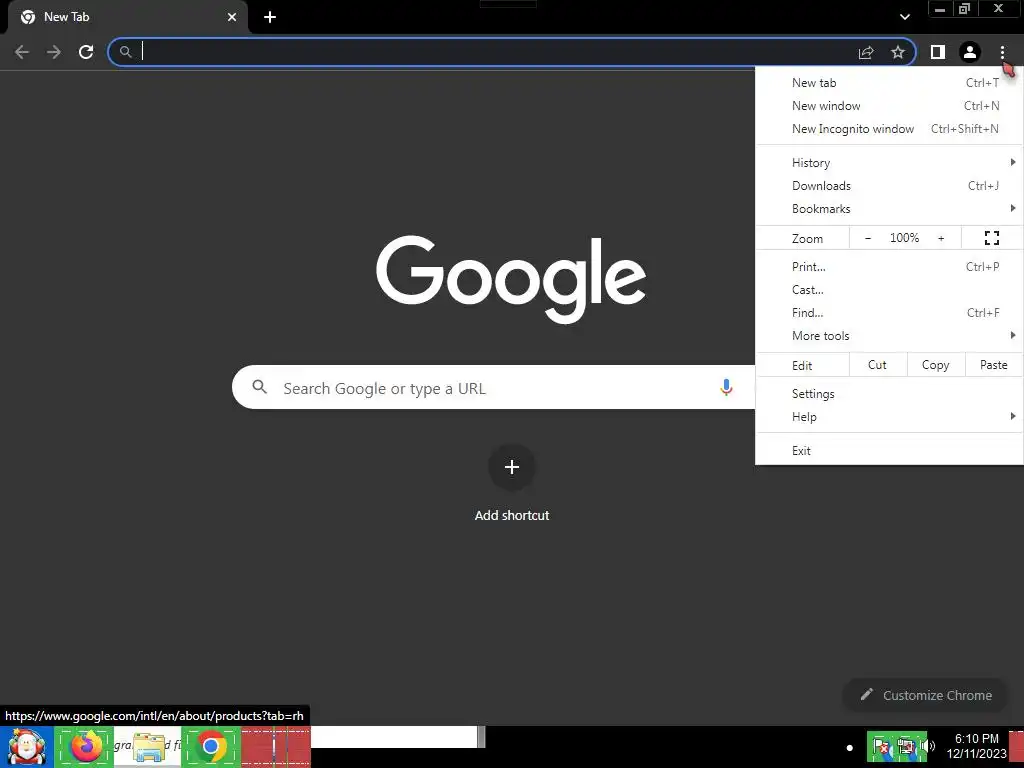Select Find... in the menu
This screenshot has height=768, width=1024.
point(889,313)
